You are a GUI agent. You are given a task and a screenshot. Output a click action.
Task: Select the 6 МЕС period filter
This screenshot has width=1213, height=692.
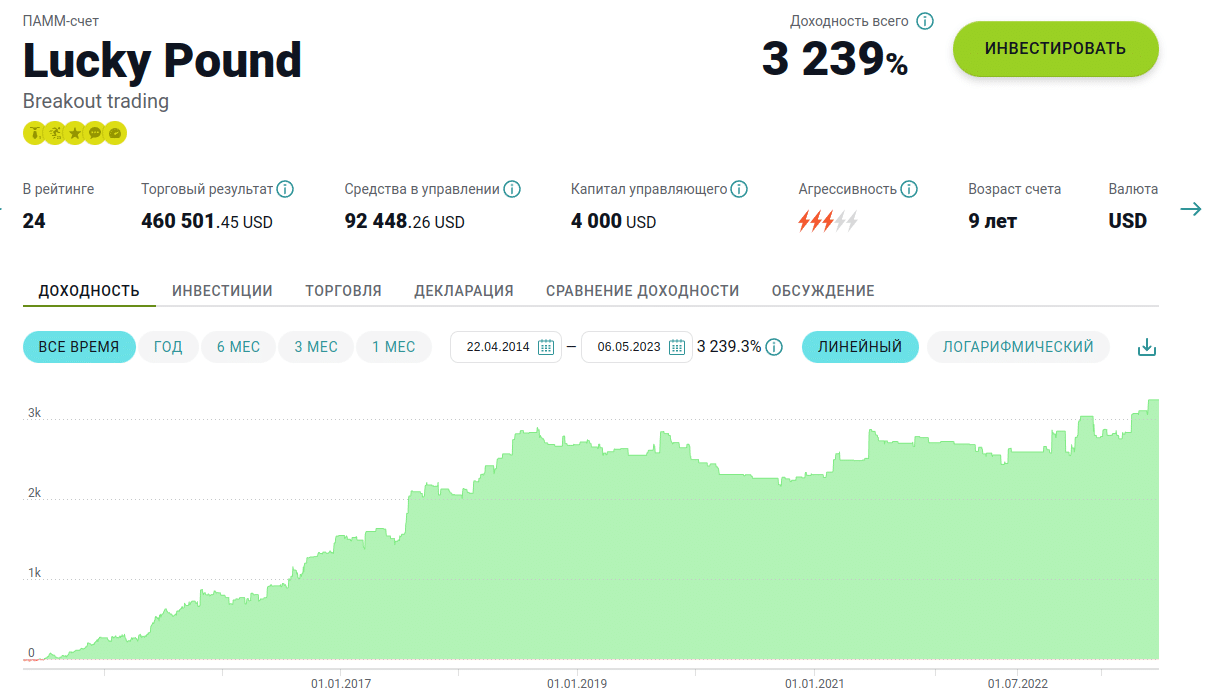point(238,347)
